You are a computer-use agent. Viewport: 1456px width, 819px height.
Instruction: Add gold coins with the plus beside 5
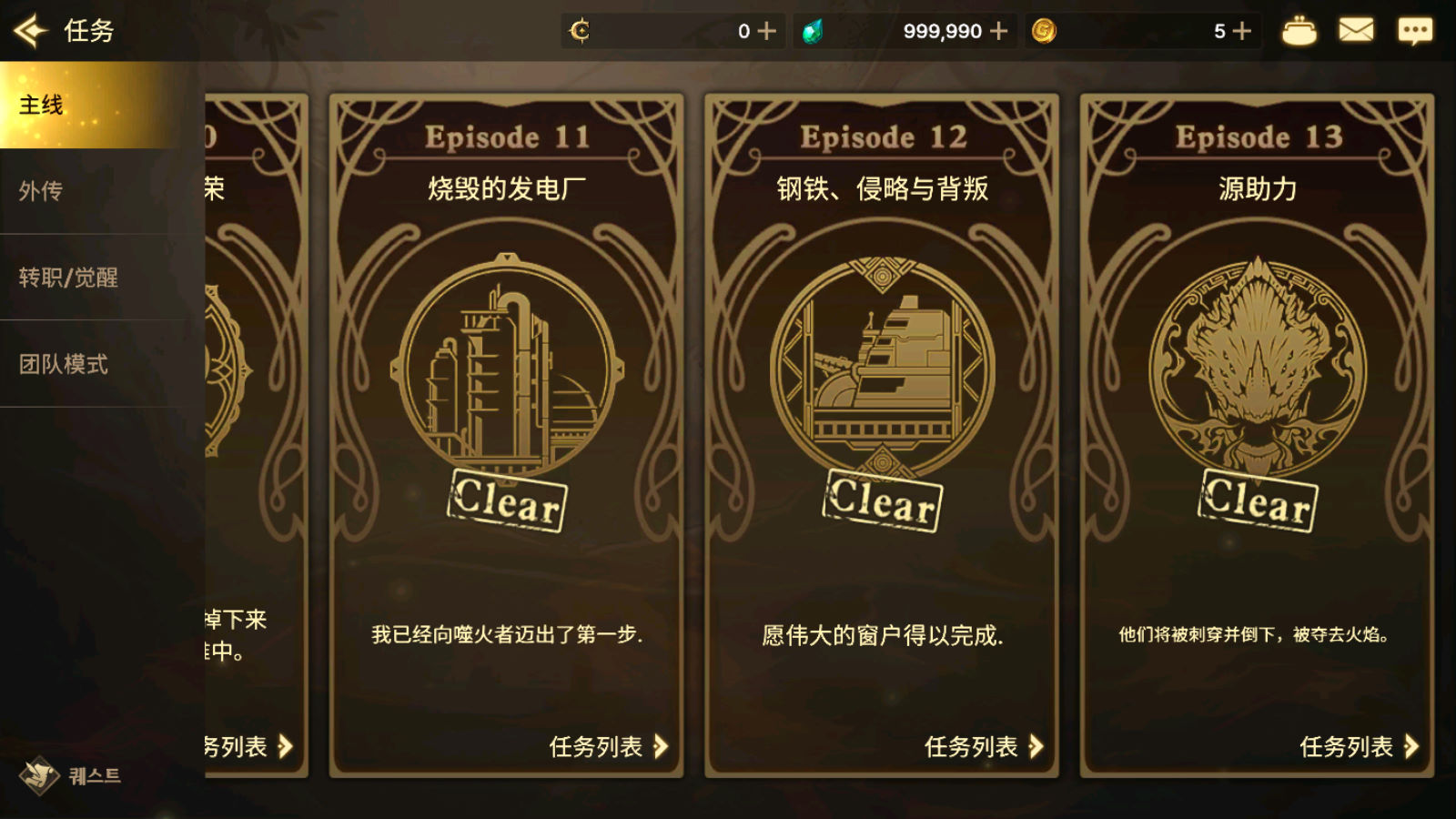click(1242, 31)
